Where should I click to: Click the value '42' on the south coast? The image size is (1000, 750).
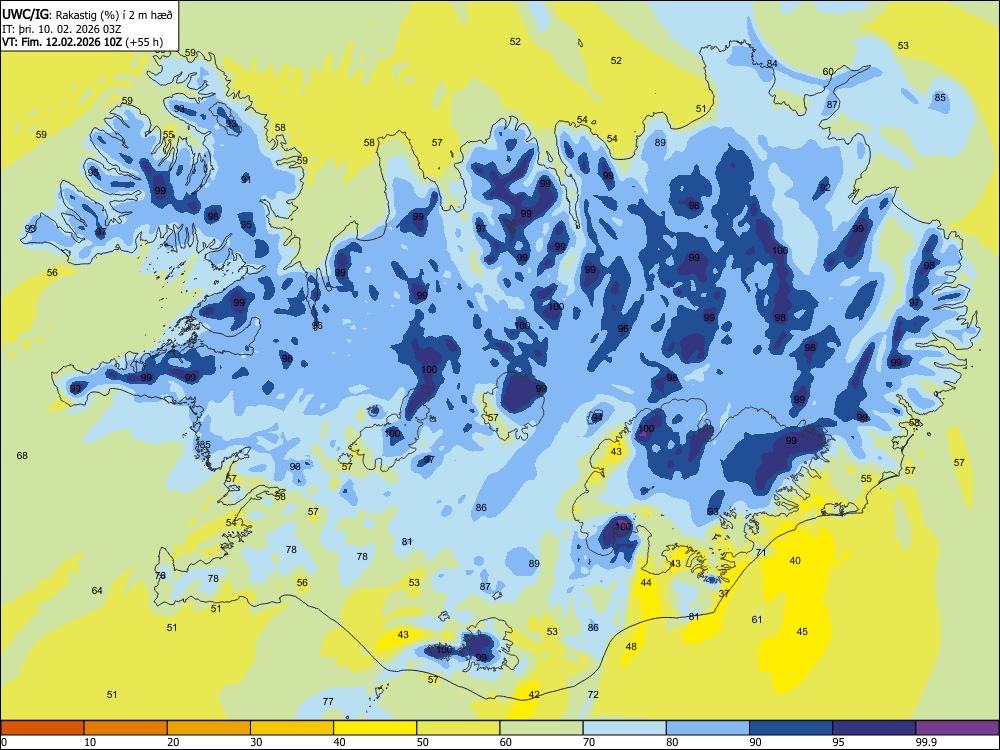point(534,695)
